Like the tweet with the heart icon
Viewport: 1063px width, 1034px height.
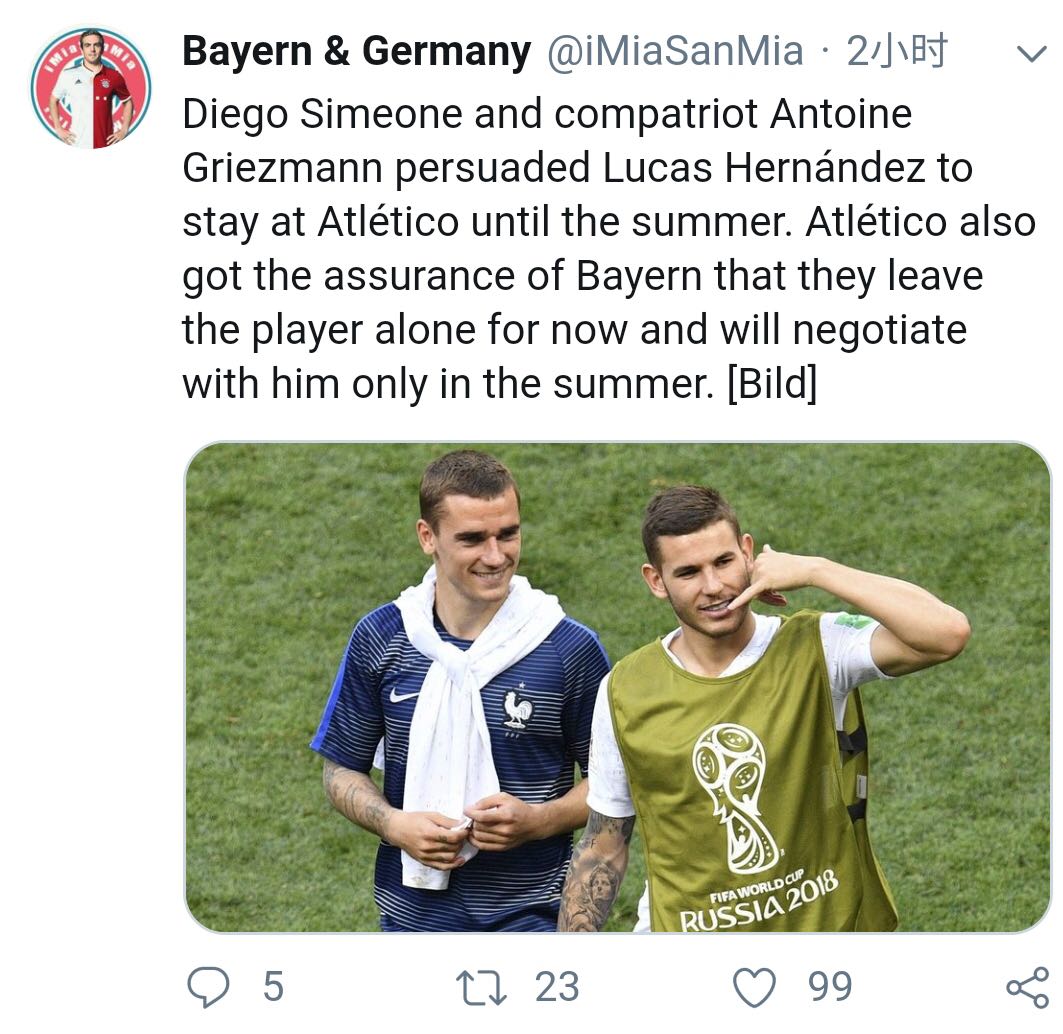pos(755,988)
